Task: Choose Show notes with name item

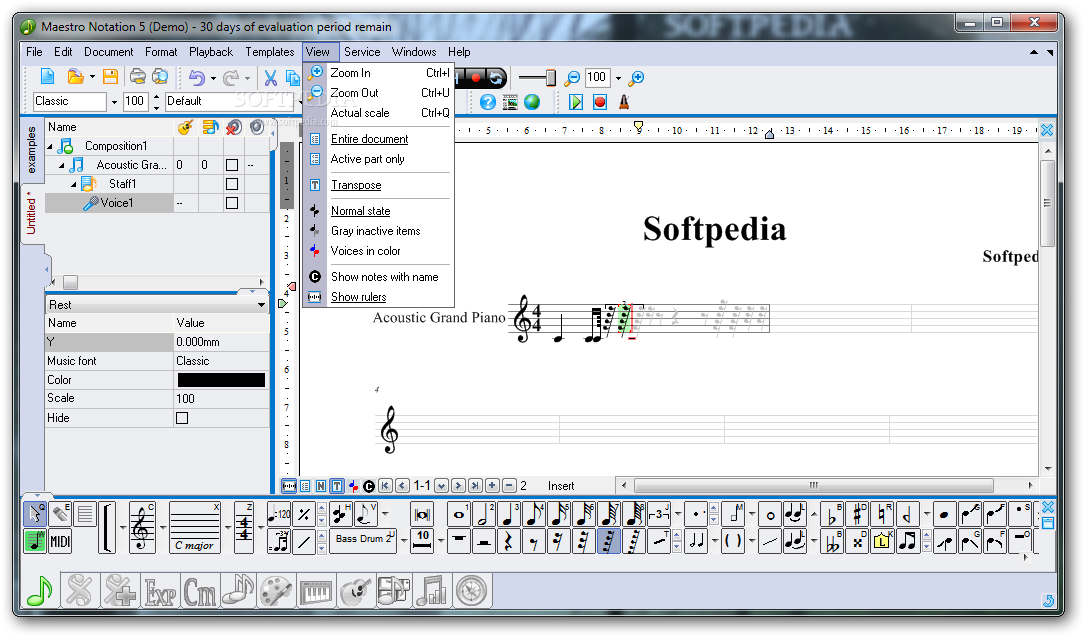Action: 379,277
